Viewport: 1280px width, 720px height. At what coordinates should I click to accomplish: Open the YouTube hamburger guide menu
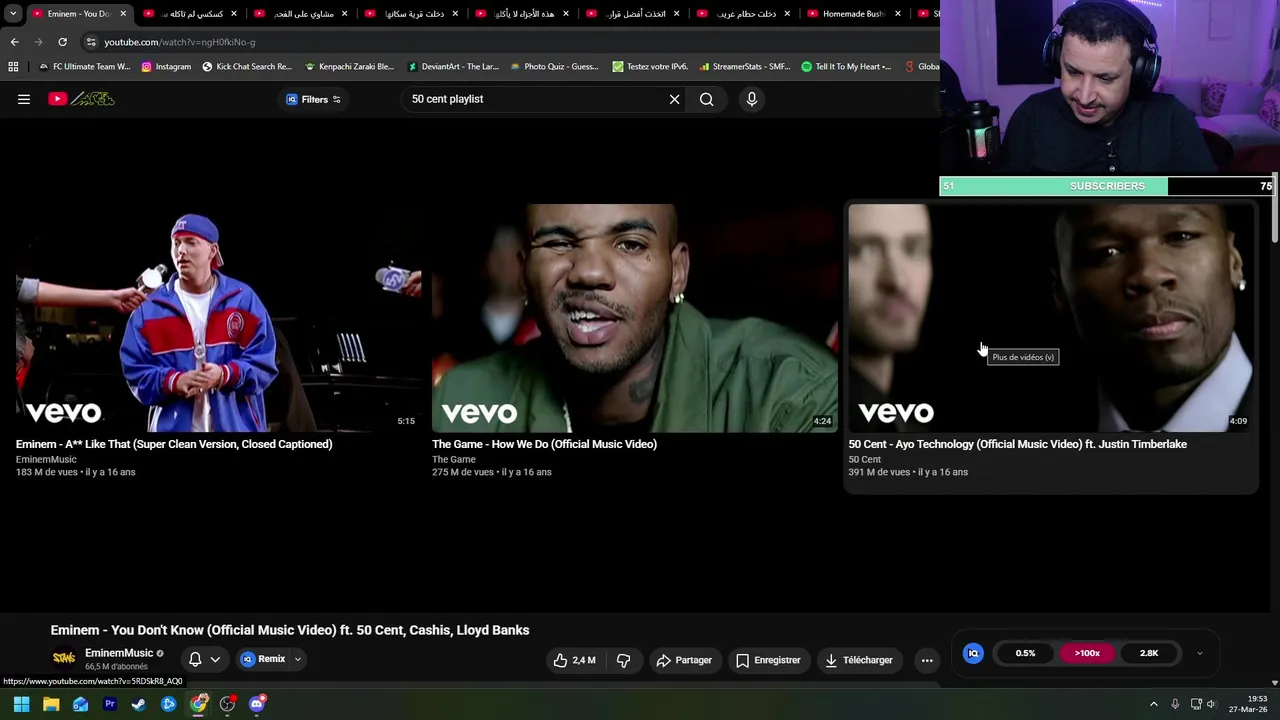click(x=24, y=99)
